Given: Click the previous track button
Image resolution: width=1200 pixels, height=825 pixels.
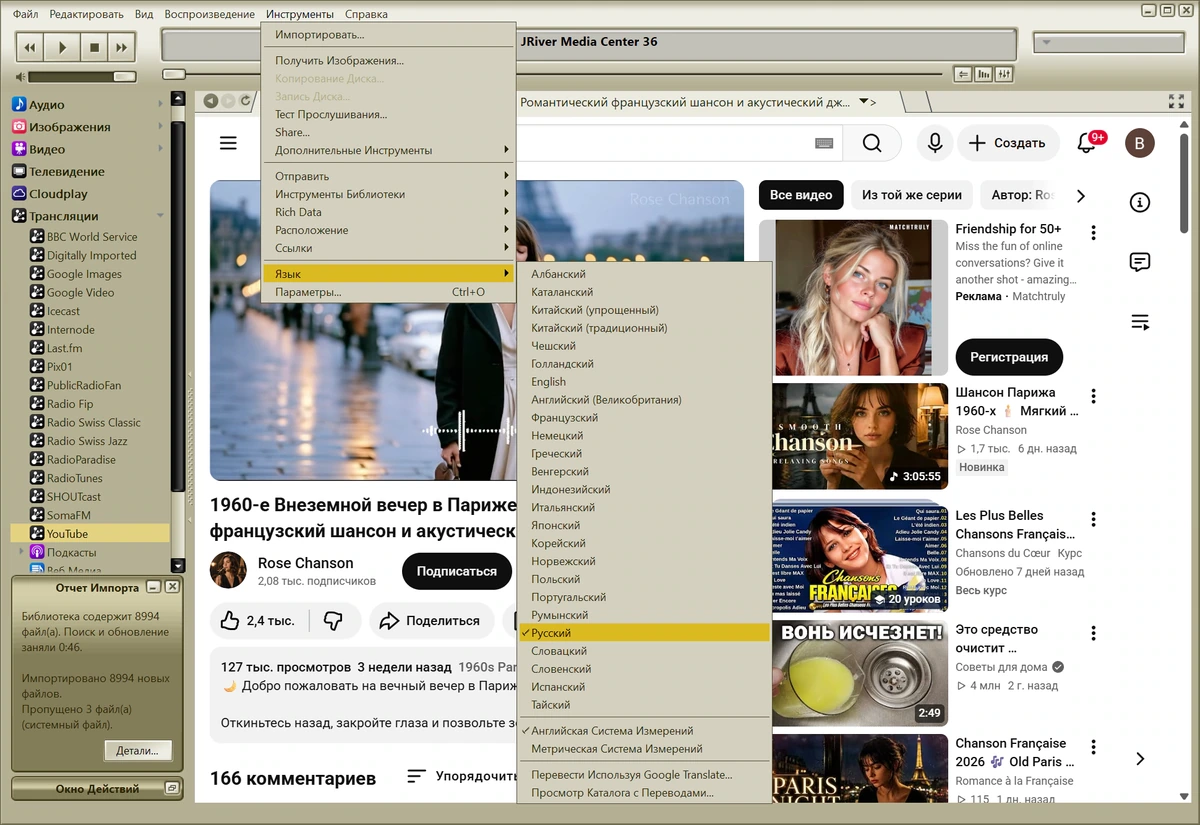Looking at the screenshot, I should (30, 47).
